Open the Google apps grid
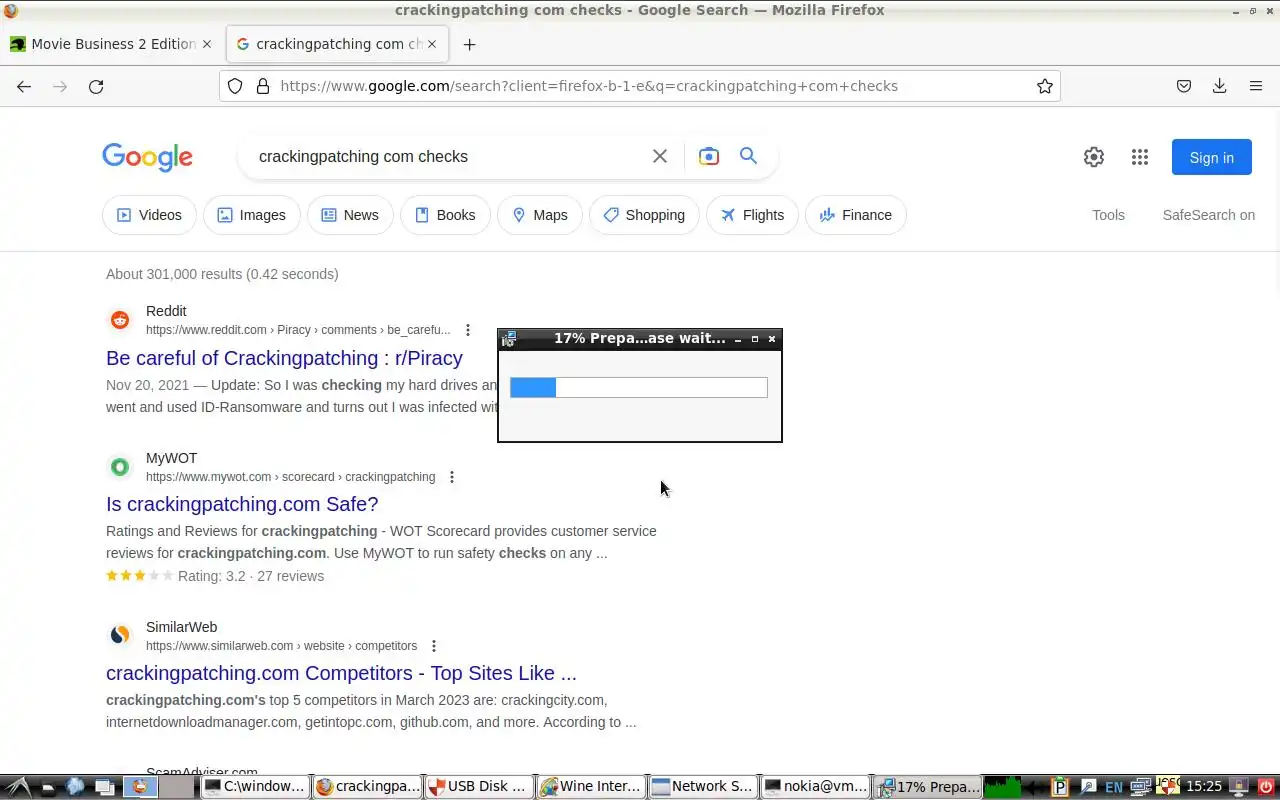The image size is (1280, 800). pyautogui.click(x=1140, y=157)
